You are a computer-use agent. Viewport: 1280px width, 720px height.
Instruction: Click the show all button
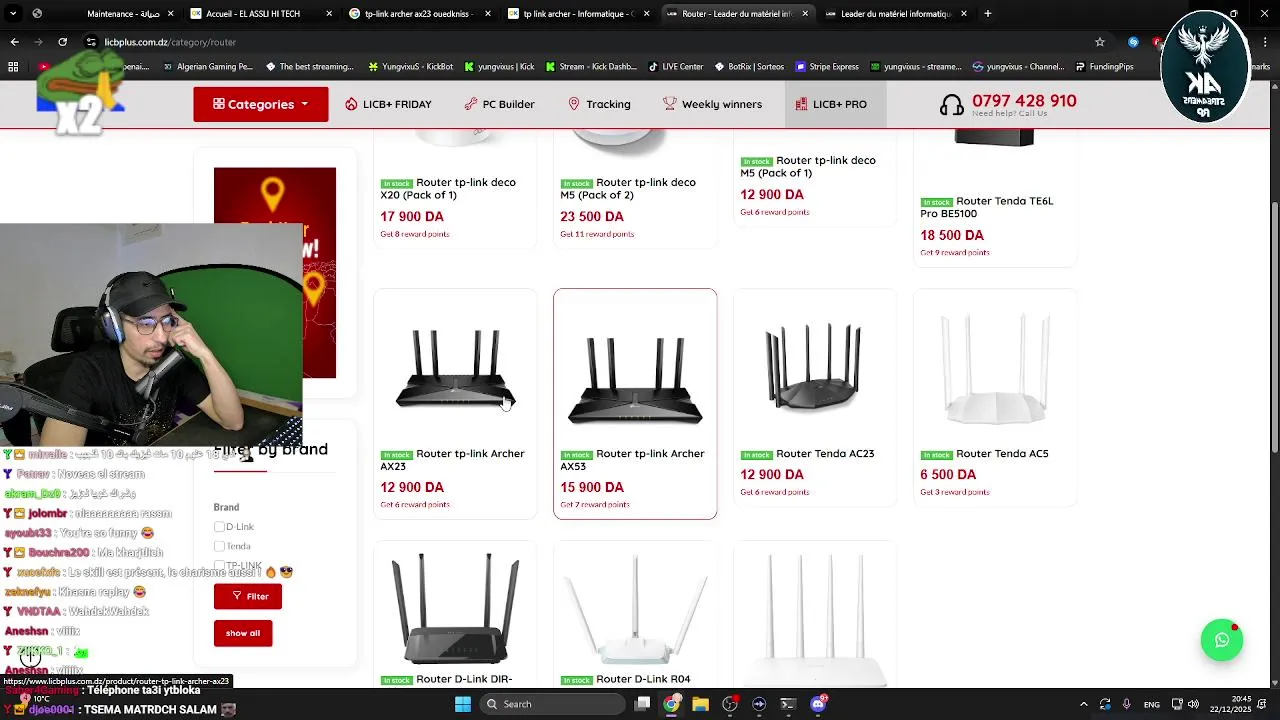[243, 633]
